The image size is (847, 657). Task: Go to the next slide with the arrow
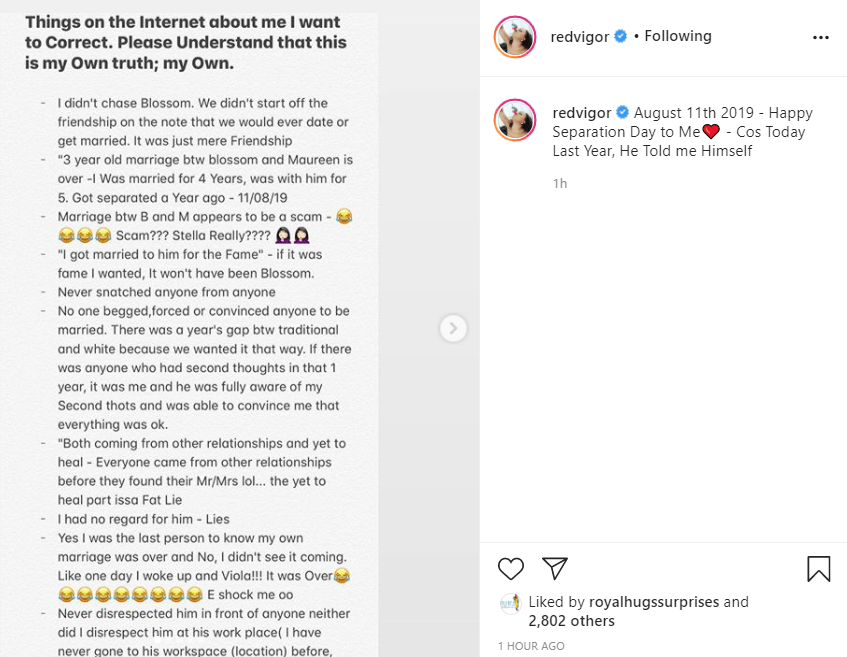pyautogui.click(x=453, y=328)
